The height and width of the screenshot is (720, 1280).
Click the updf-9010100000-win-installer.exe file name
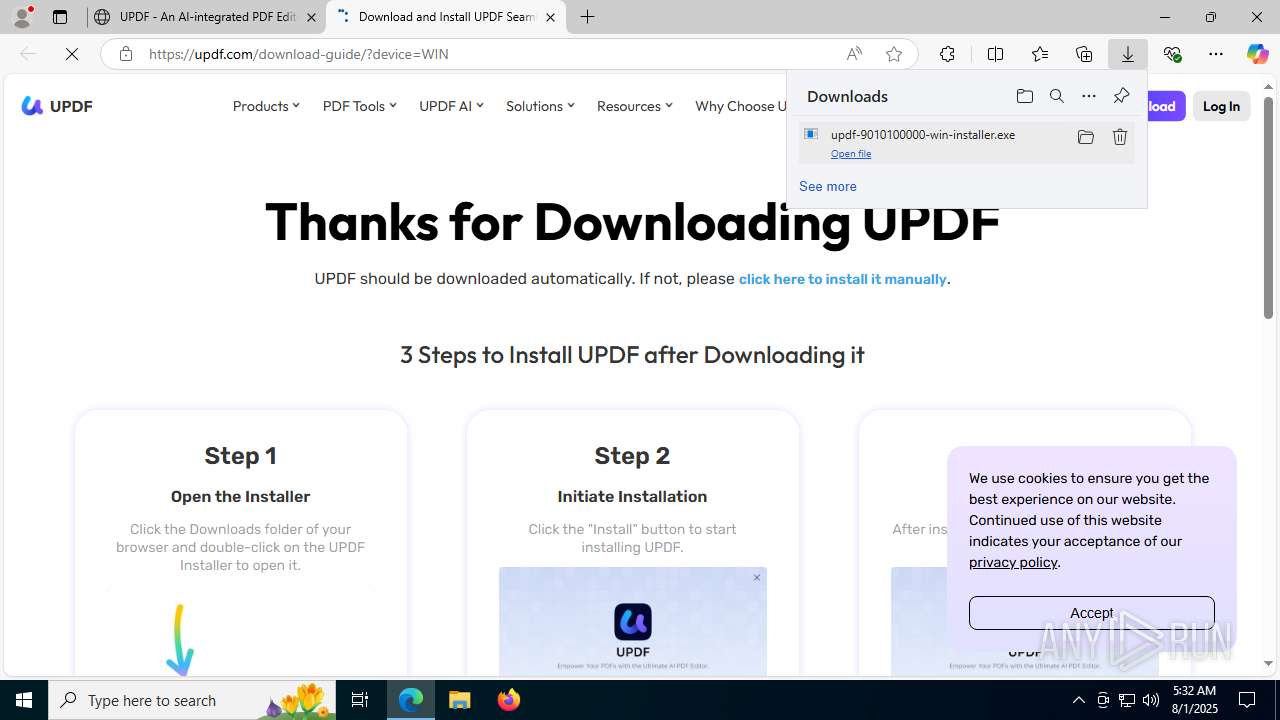point(923,134)
